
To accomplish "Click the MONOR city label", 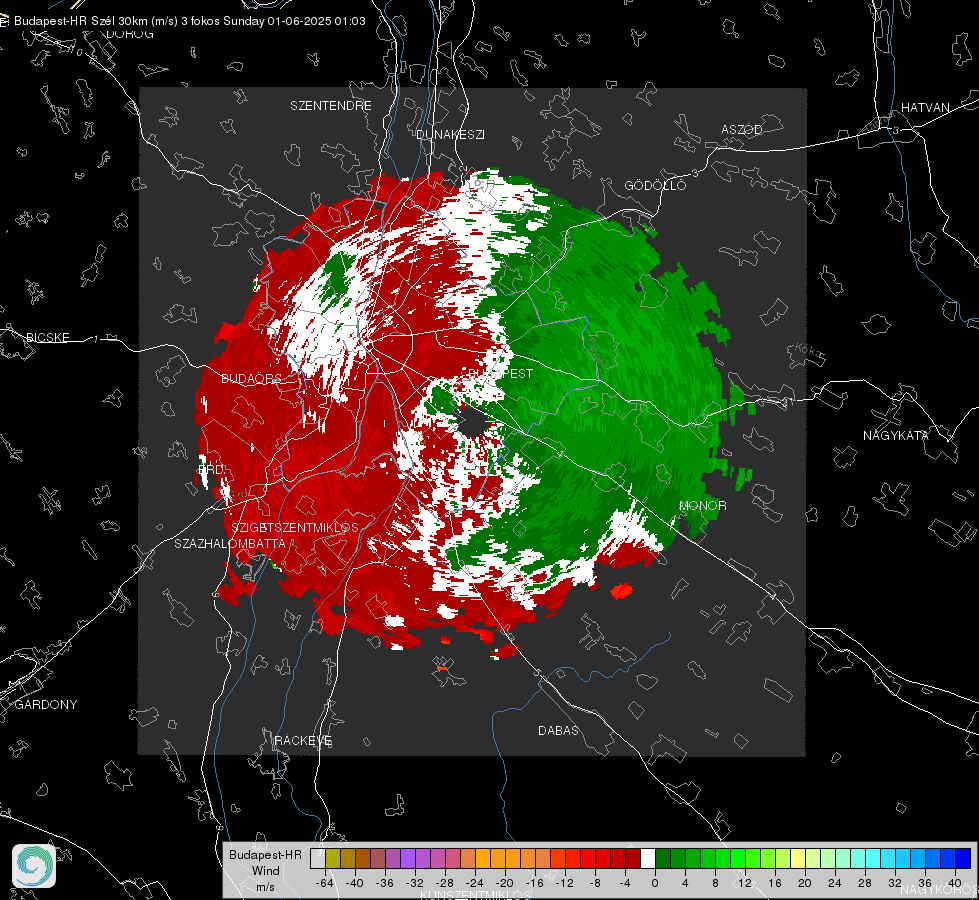I will (703, 506).
